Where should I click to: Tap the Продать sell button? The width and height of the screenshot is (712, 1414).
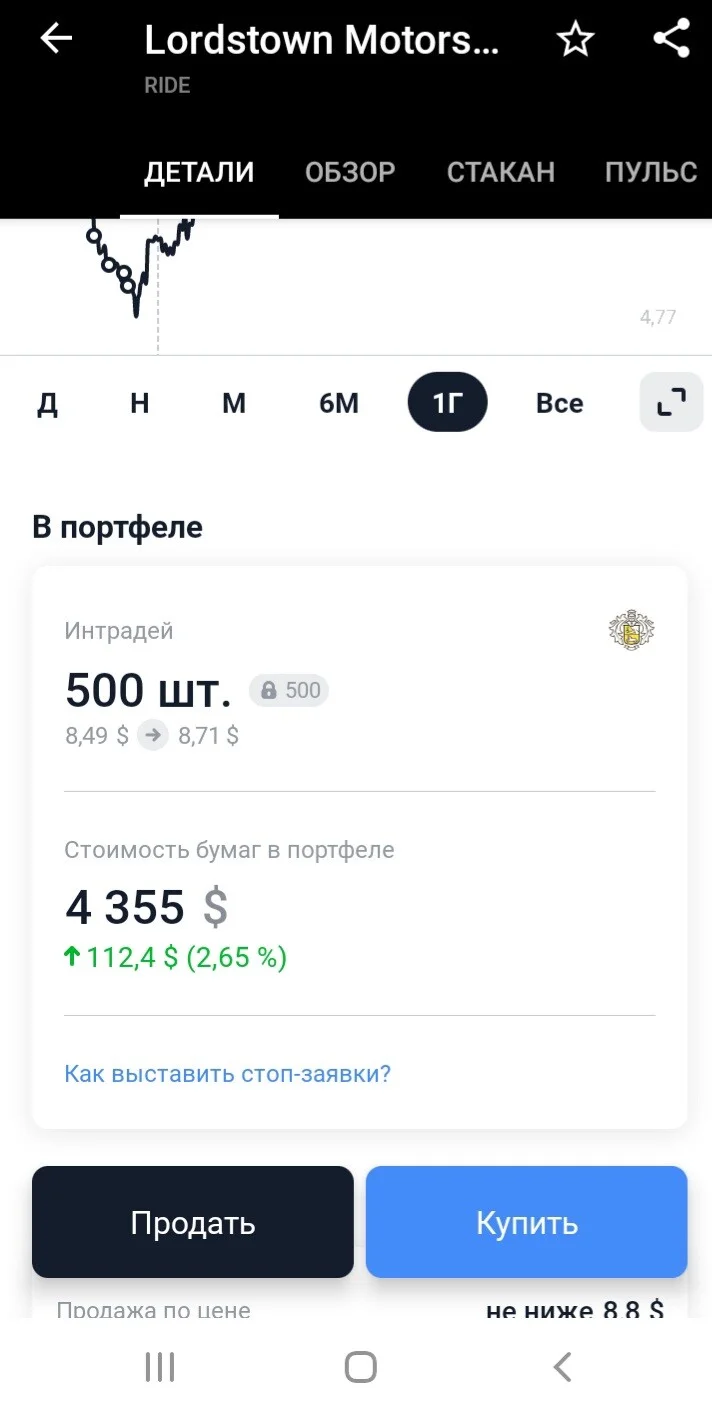click(x=193, y=1222)
